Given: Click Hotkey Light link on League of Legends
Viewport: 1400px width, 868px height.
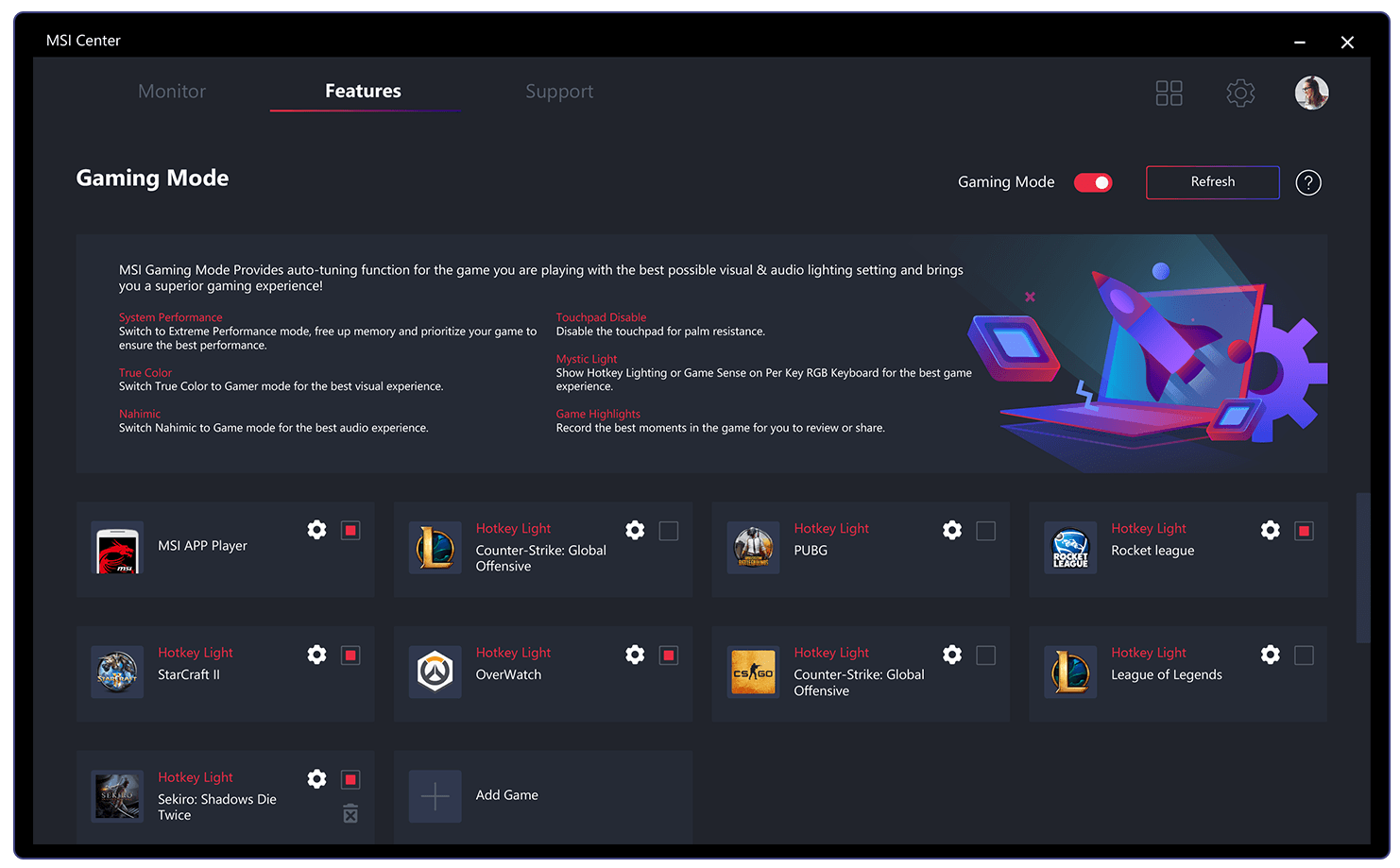Looking at the screenshot, I should click(1149, 653).
